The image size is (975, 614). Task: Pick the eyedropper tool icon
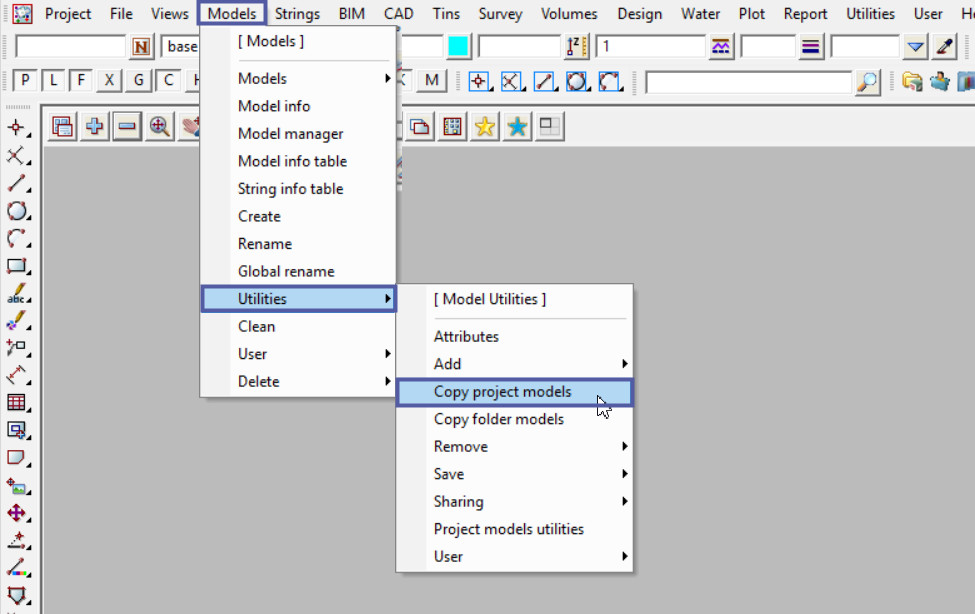pyautogui.click(x=944, y=47)
